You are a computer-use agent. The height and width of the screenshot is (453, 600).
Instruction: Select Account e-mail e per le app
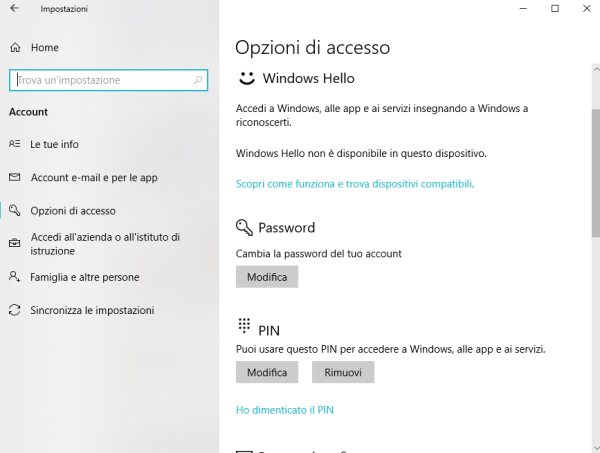[x=94, y=177]
